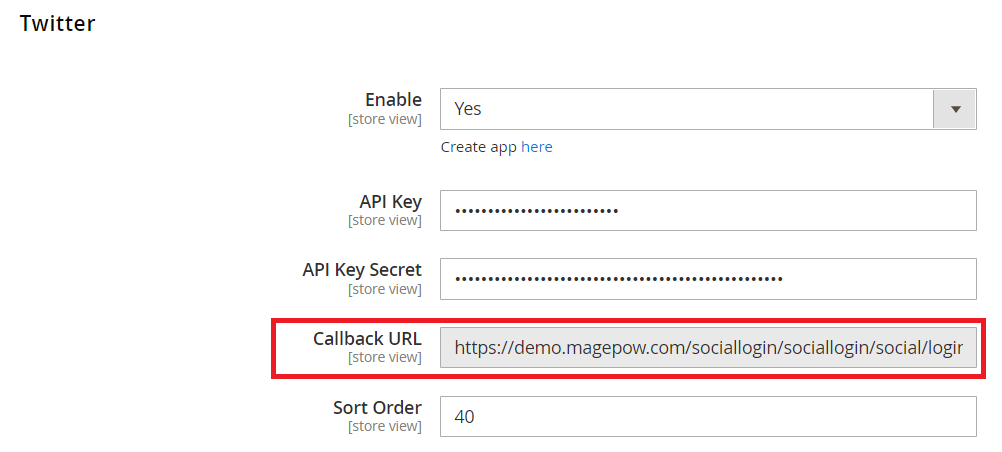Image resolution: width=1002 pixels, height=452 pixels.
Task: Focus the API Key masked input field
Action: [708, 210]
